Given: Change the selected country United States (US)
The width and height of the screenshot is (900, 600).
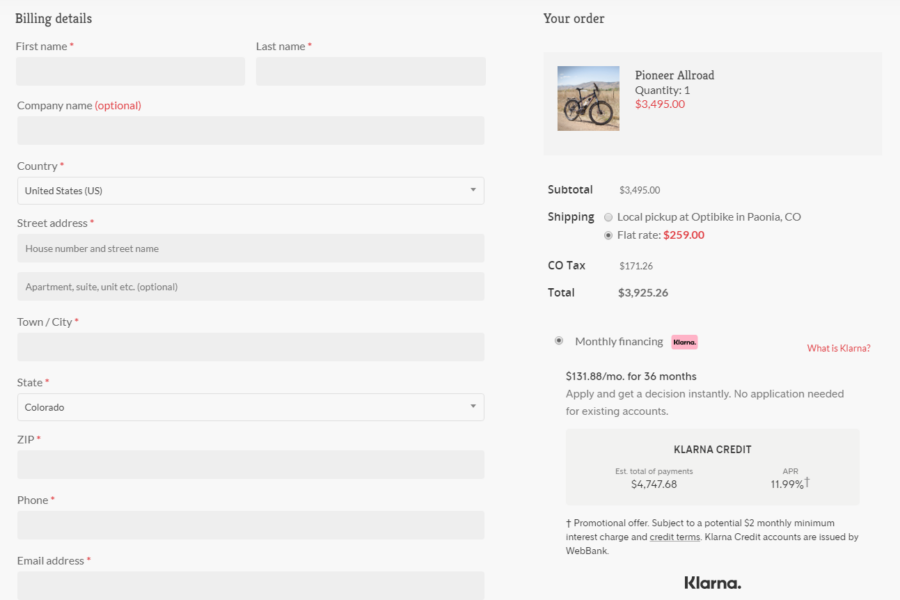Looking at the screenshot, I should (x=250, y=190).
